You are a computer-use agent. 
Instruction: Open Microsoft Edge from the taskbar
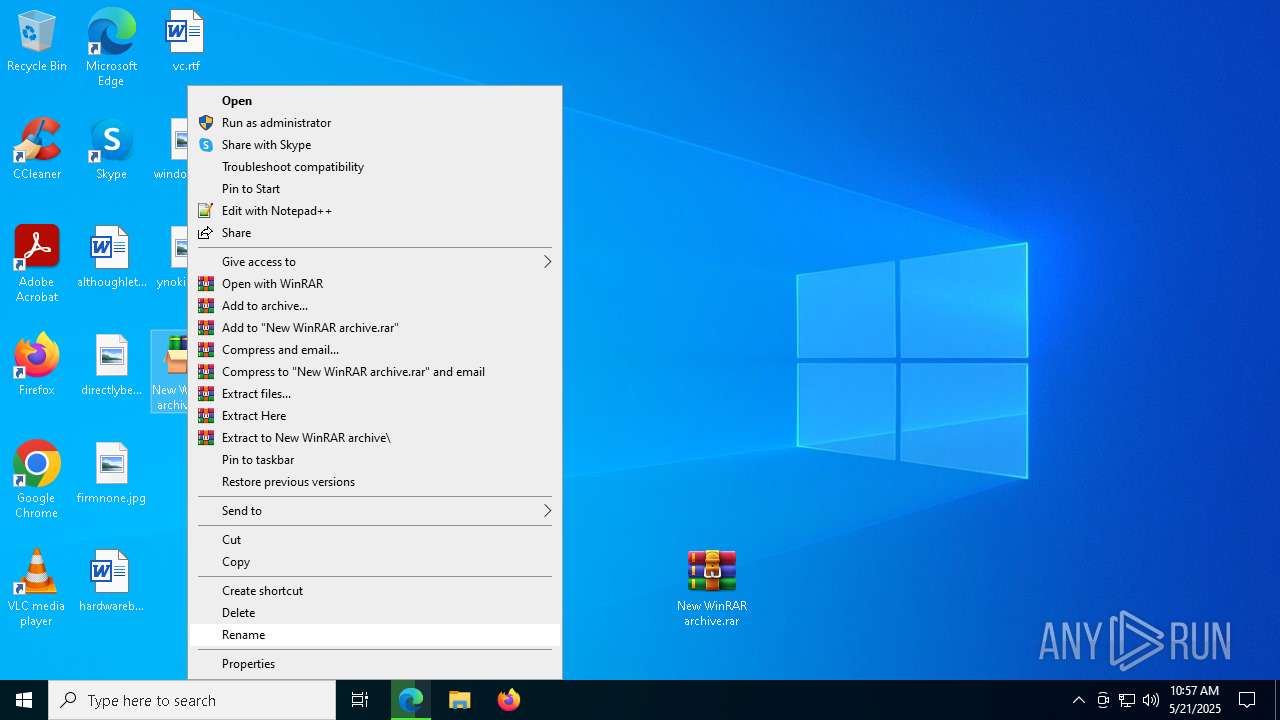pos(411,700)
